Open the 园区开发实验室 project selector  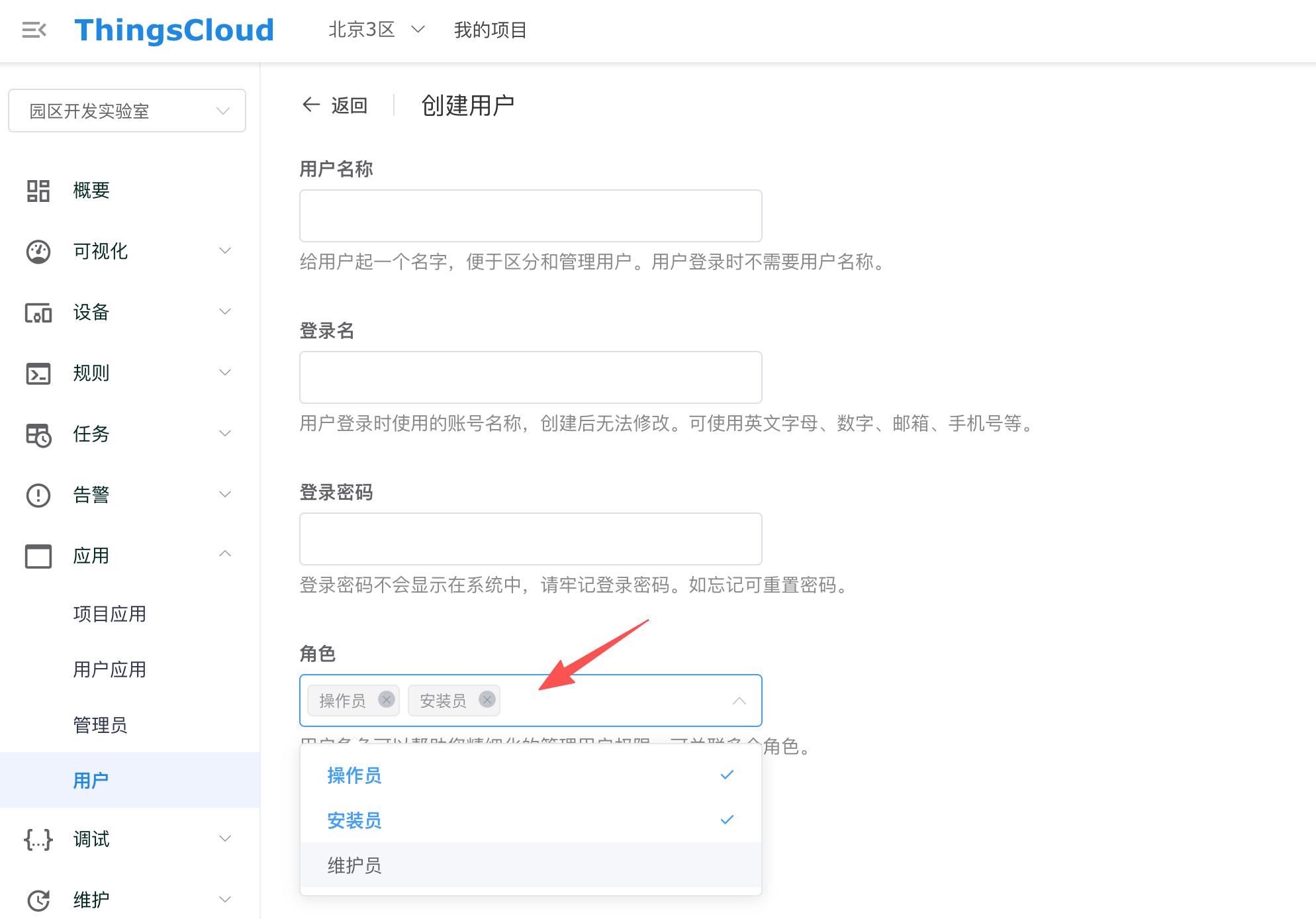(127, 111)
